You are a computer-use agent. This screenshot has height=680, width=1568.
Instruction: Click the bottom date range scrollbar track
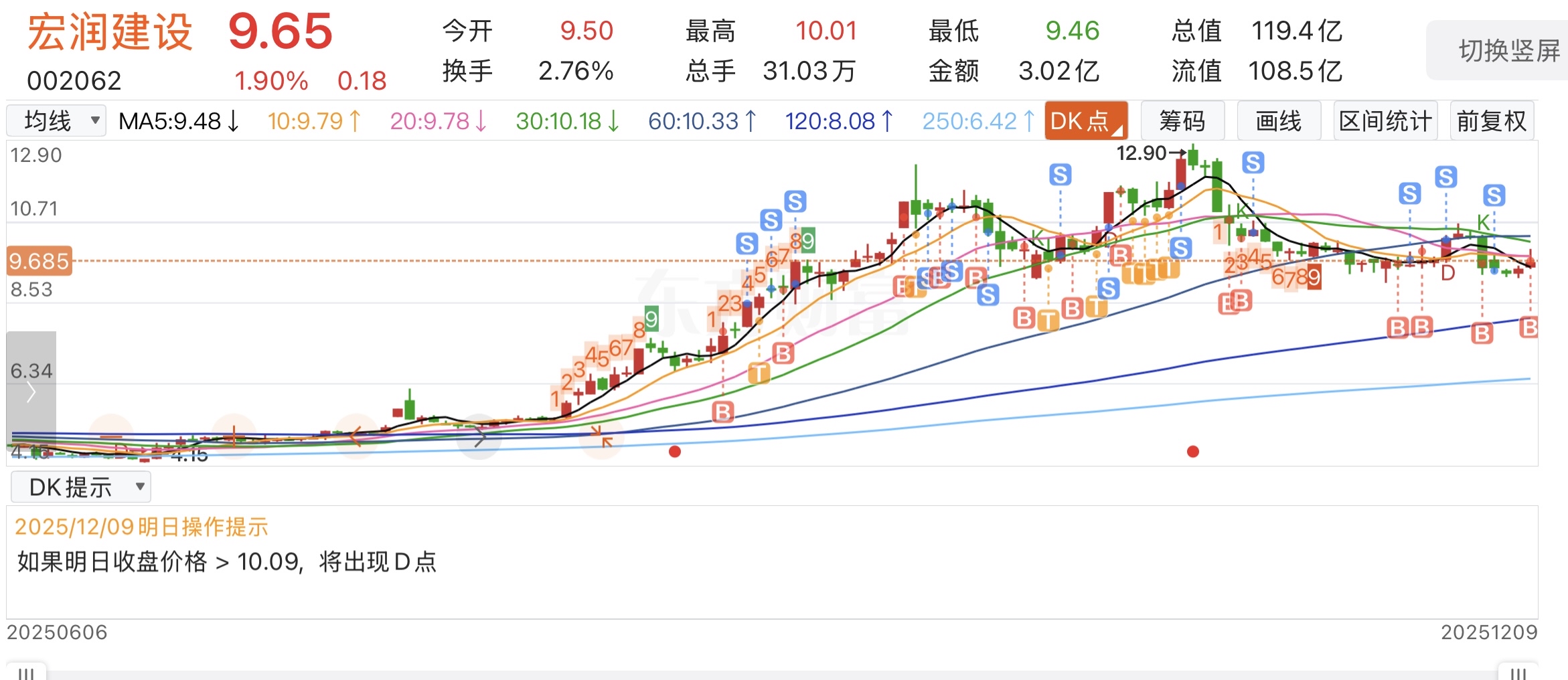[772, 675]
